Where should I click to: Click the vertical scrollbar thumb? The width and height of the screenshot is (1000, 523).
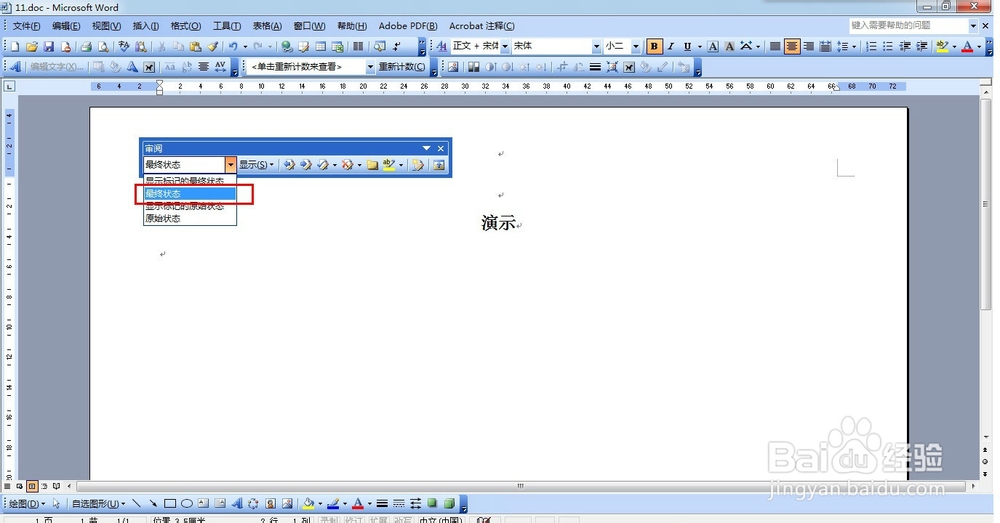pyautogui.click(x=986, y=204)
